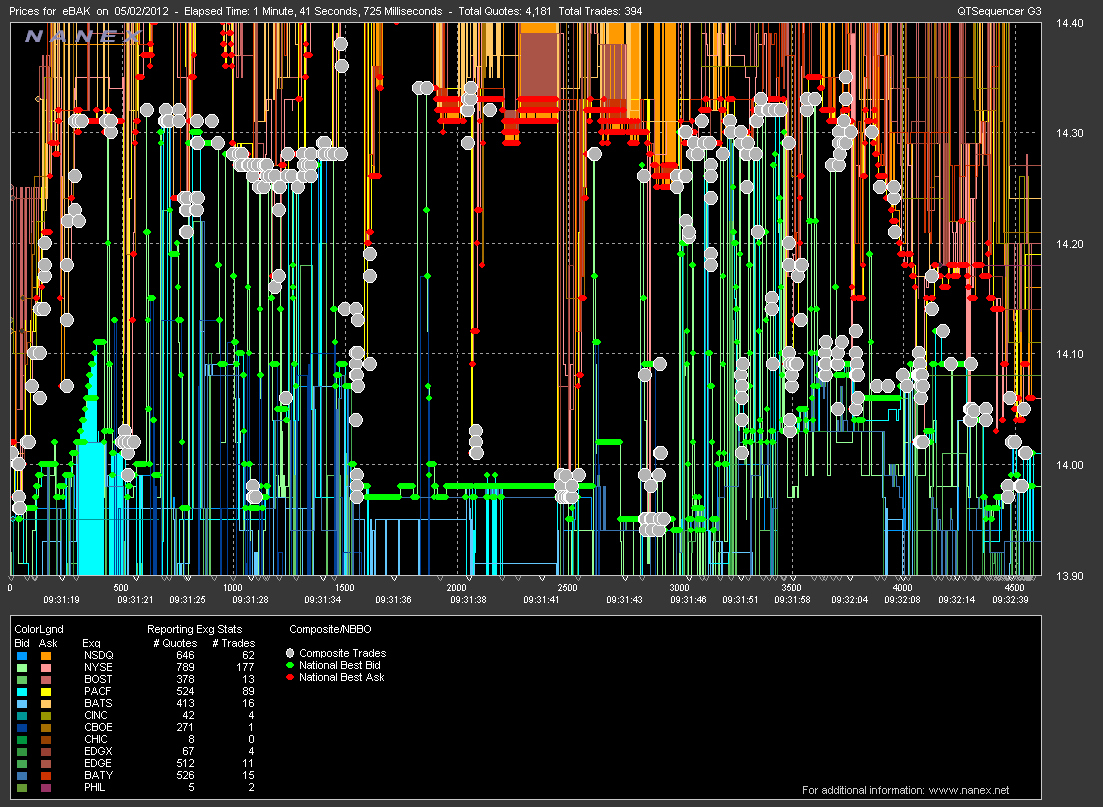This screenshot has width=1103, height=807.
Task: Click the CINC bid color swatch
Action: tap(22, 716)
